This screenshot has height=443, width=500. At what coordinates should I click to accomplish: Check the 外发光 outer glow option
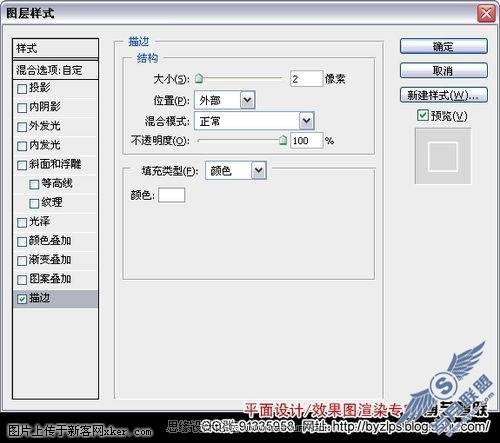22,127
